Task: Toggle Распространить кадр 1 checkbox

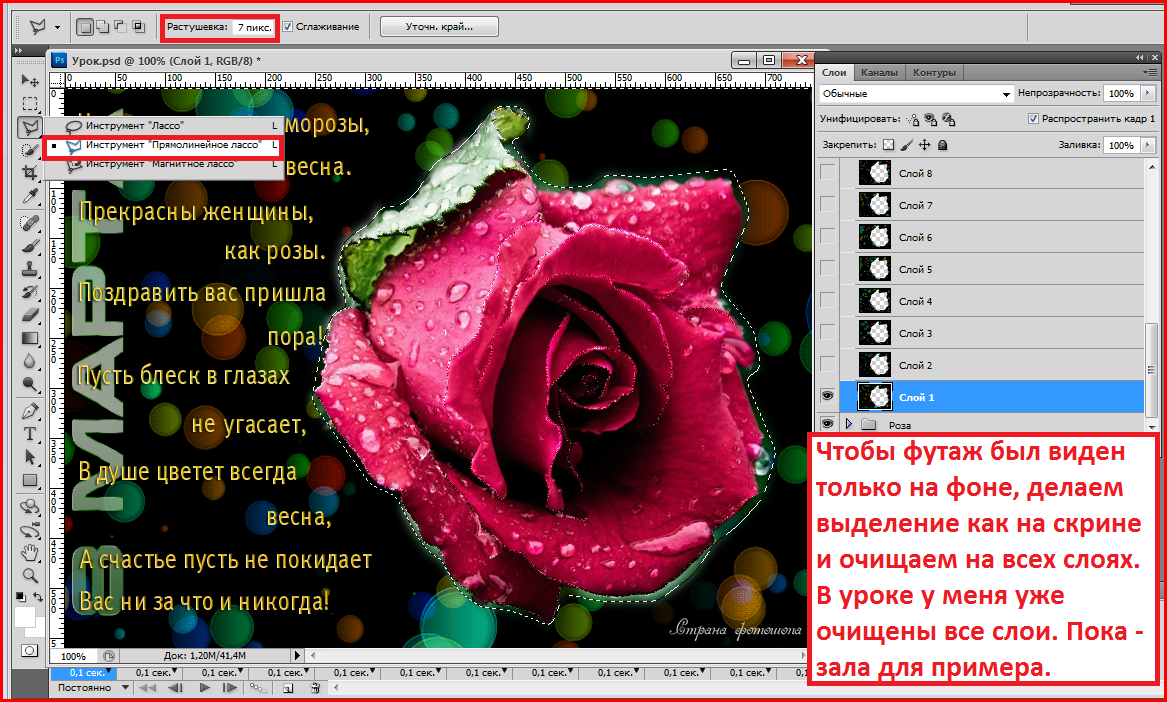Action: click(1033, 118)
